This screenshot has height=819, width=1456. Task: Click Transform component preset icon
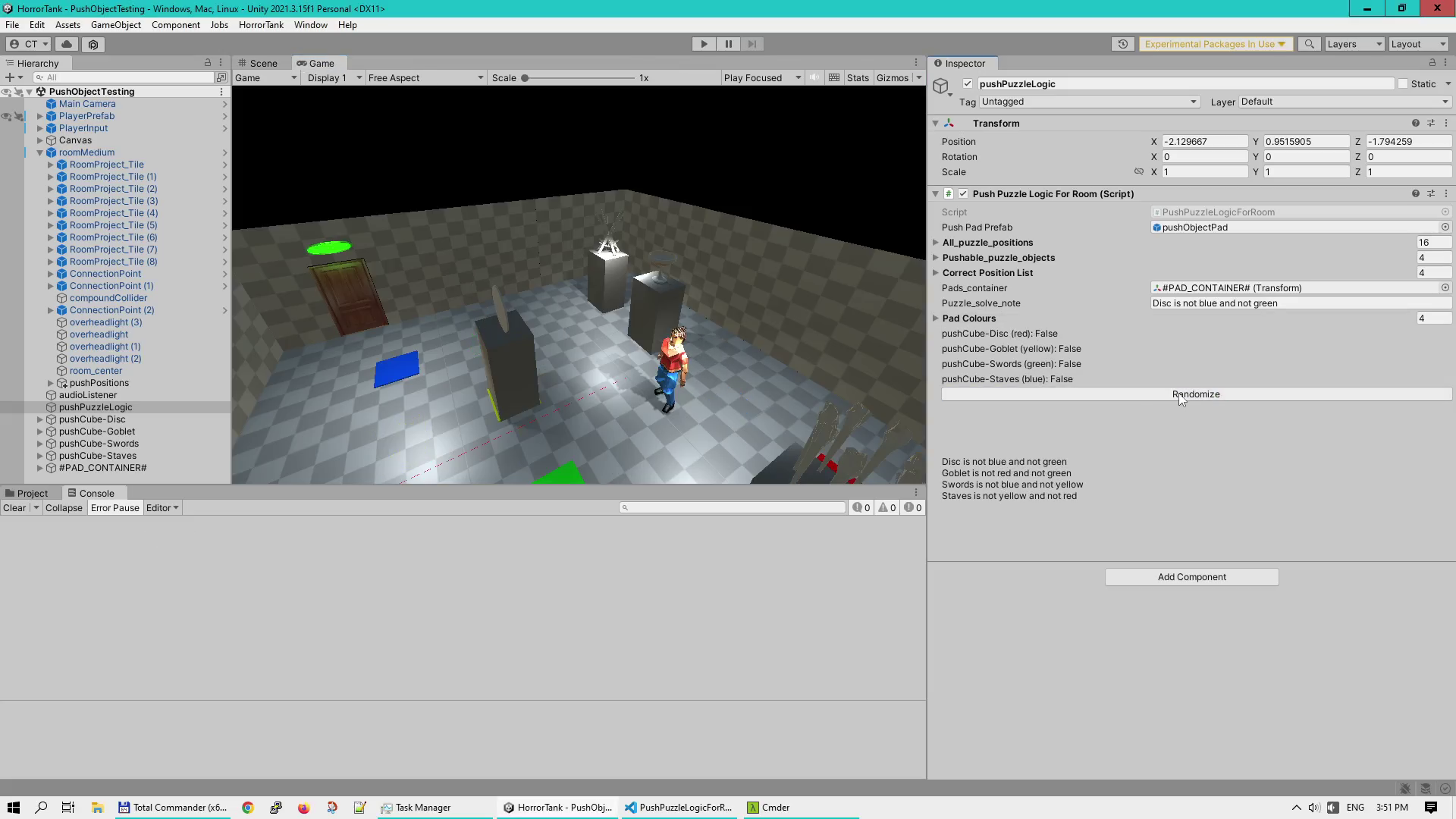[1431, 124]
